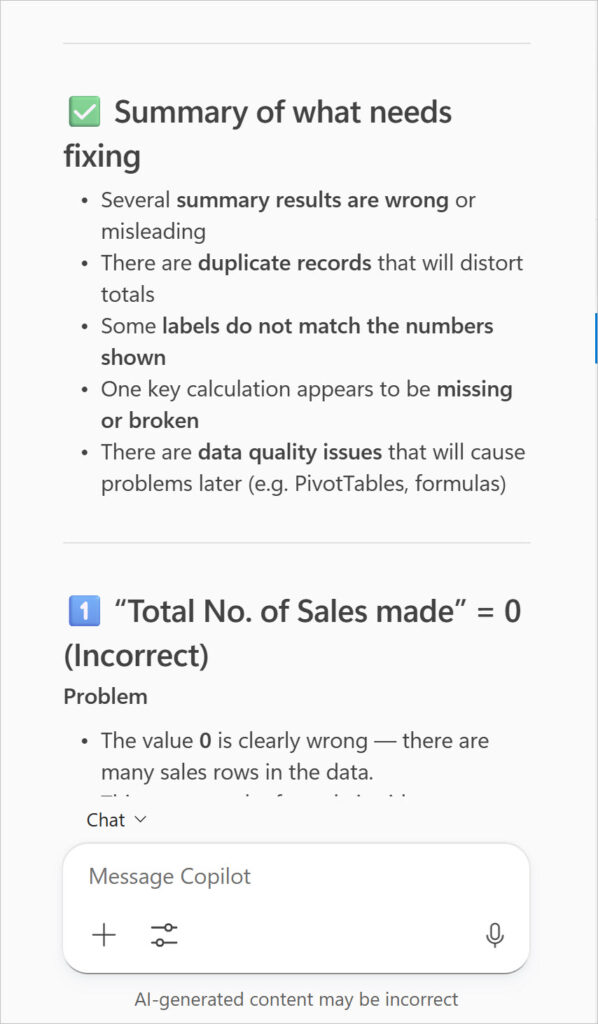Open Copilot options using the sliders icon
Screen dimensions: 598x1024
click(164, 935)
